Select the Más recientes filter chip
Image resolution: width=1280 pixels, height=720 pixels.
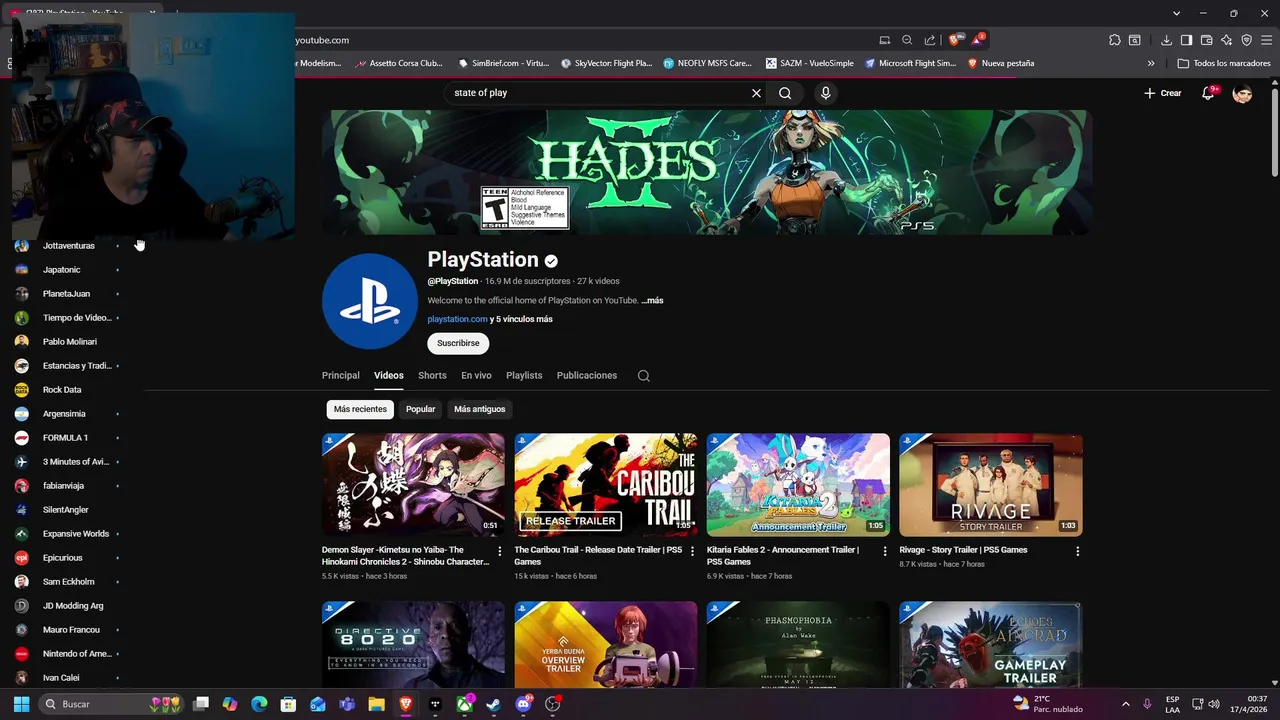coord(360,409)
